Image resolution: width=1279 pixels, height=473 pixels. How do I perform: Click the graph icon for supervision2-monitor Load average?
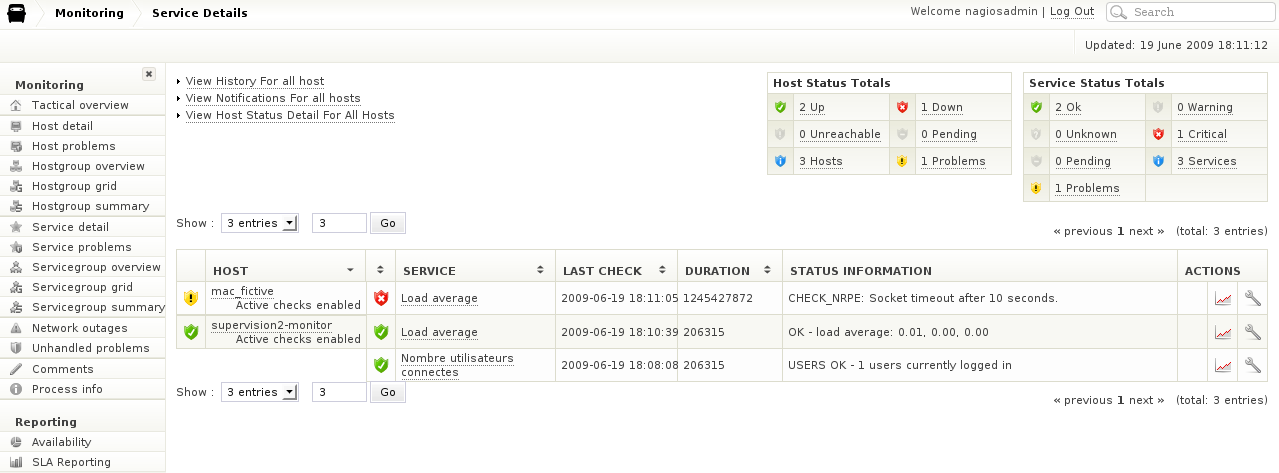pos(1223,332)
